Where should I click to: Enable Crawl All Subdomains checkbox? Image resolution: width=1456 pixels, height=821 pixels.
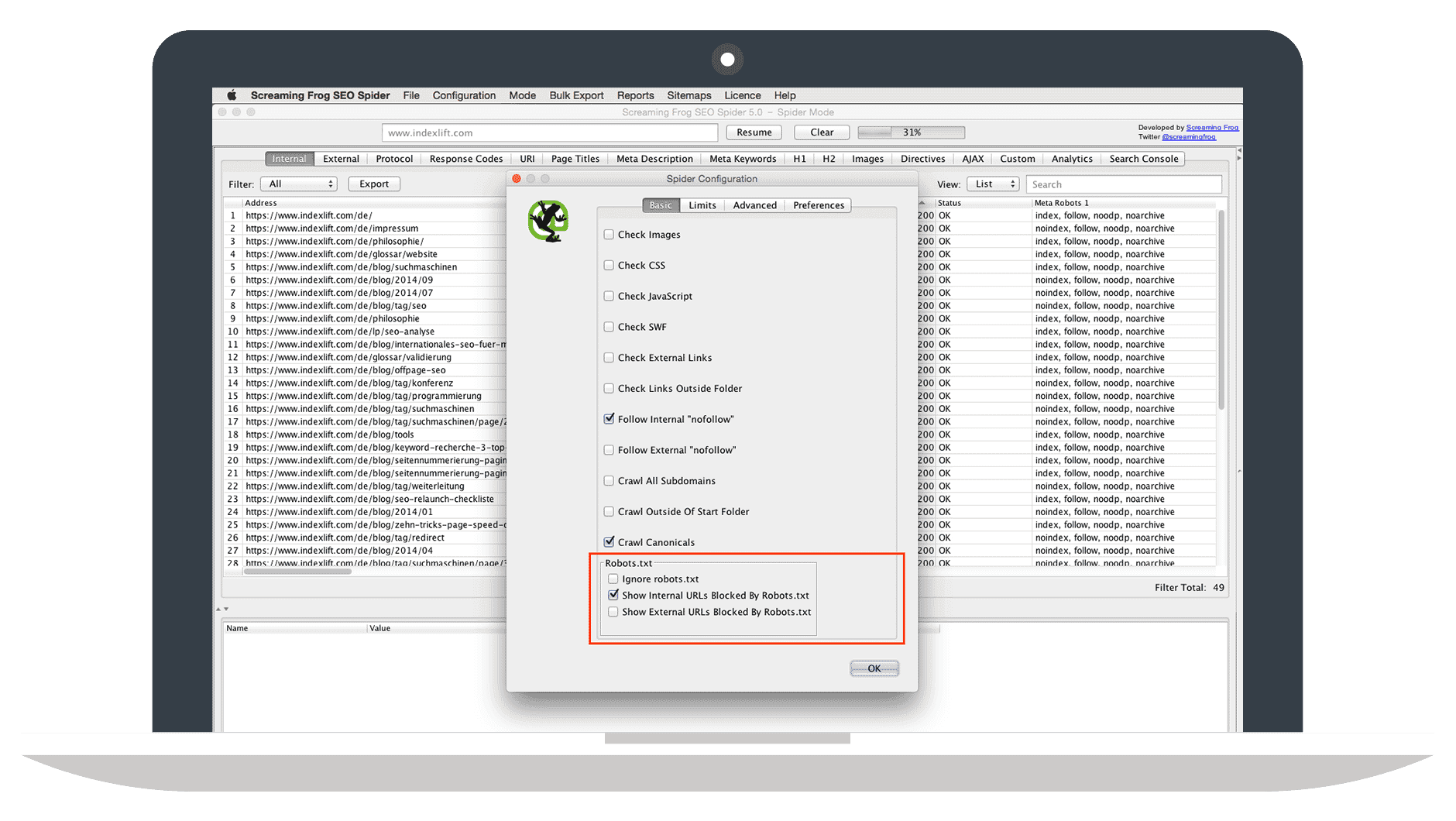[x=609, y=481]
